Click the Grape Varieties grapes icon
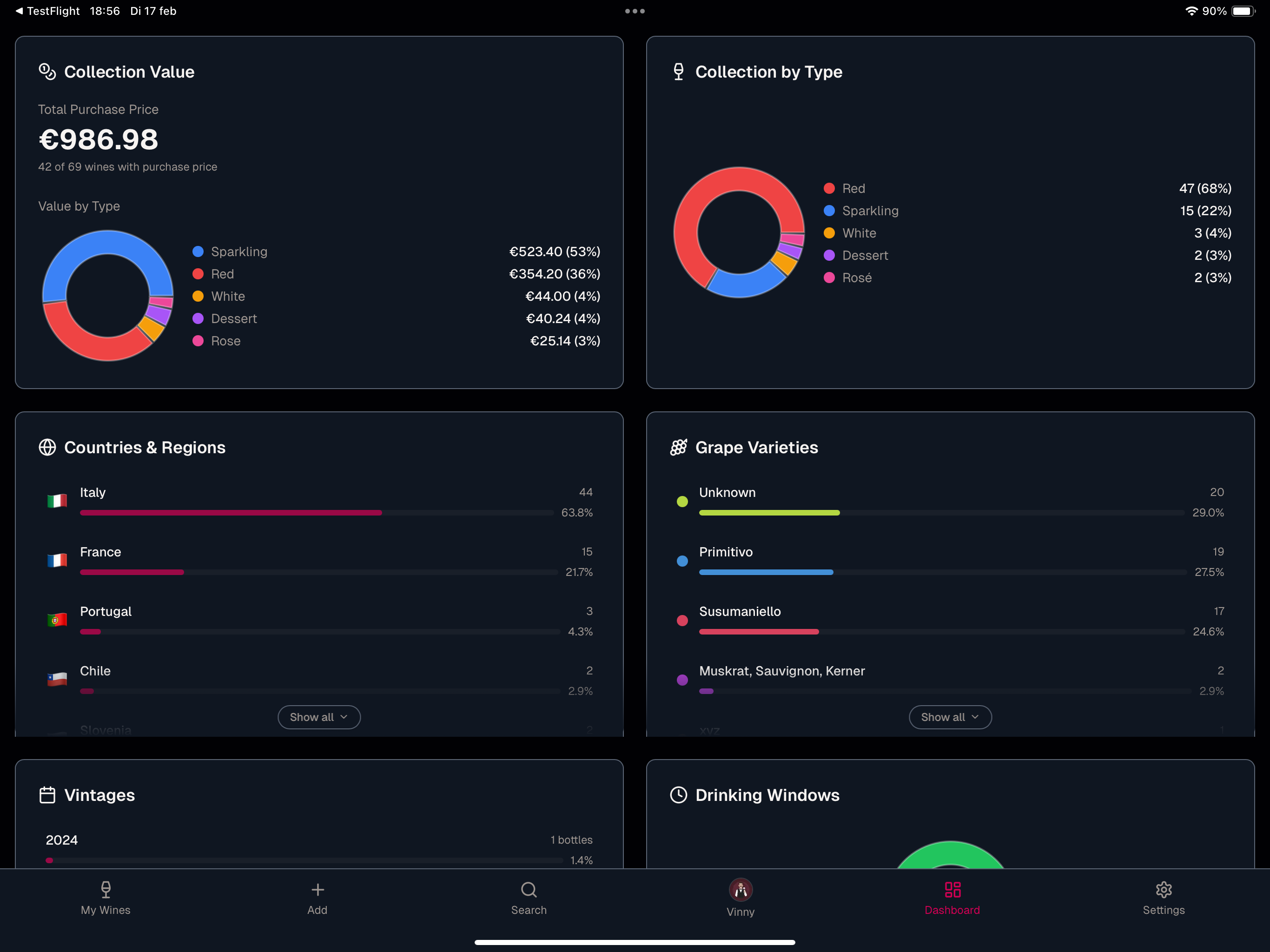1270x952 pixels. [x=679, y=447]
